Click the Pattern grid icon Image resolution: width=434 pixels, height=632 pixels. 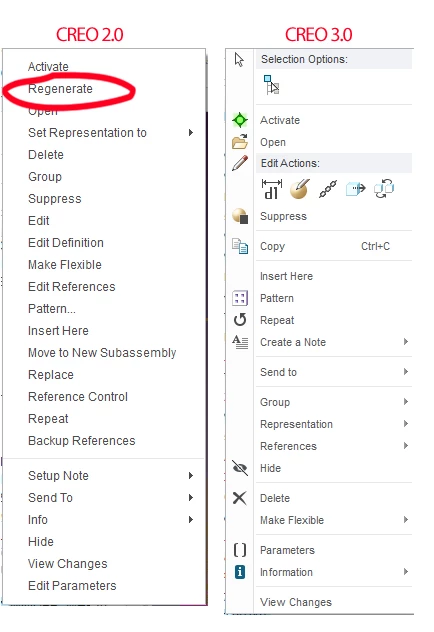(x=240, y=298)
